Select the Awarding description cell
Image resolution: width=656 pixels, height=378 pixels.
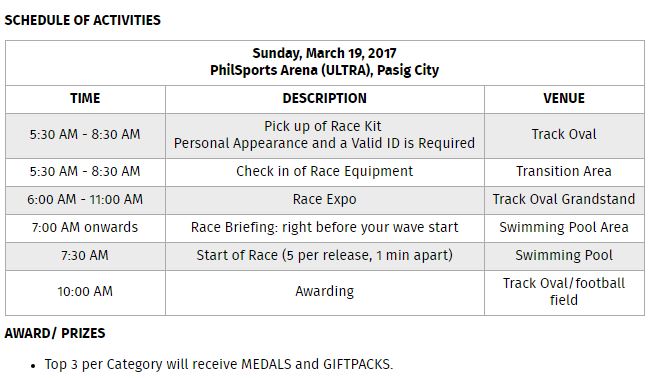click(325, 291)
